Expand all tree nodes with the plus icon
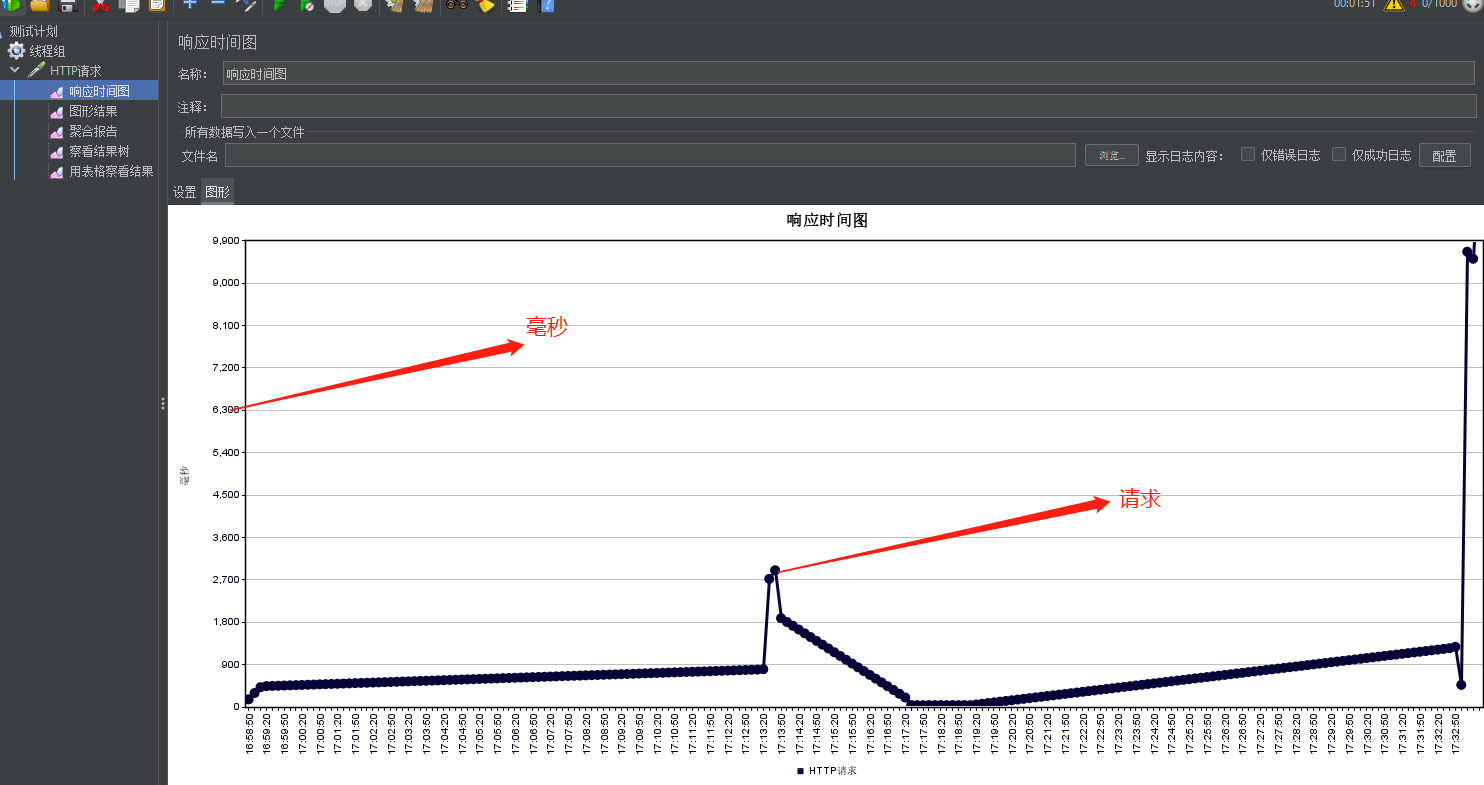1484x785 pixels. 190,5
